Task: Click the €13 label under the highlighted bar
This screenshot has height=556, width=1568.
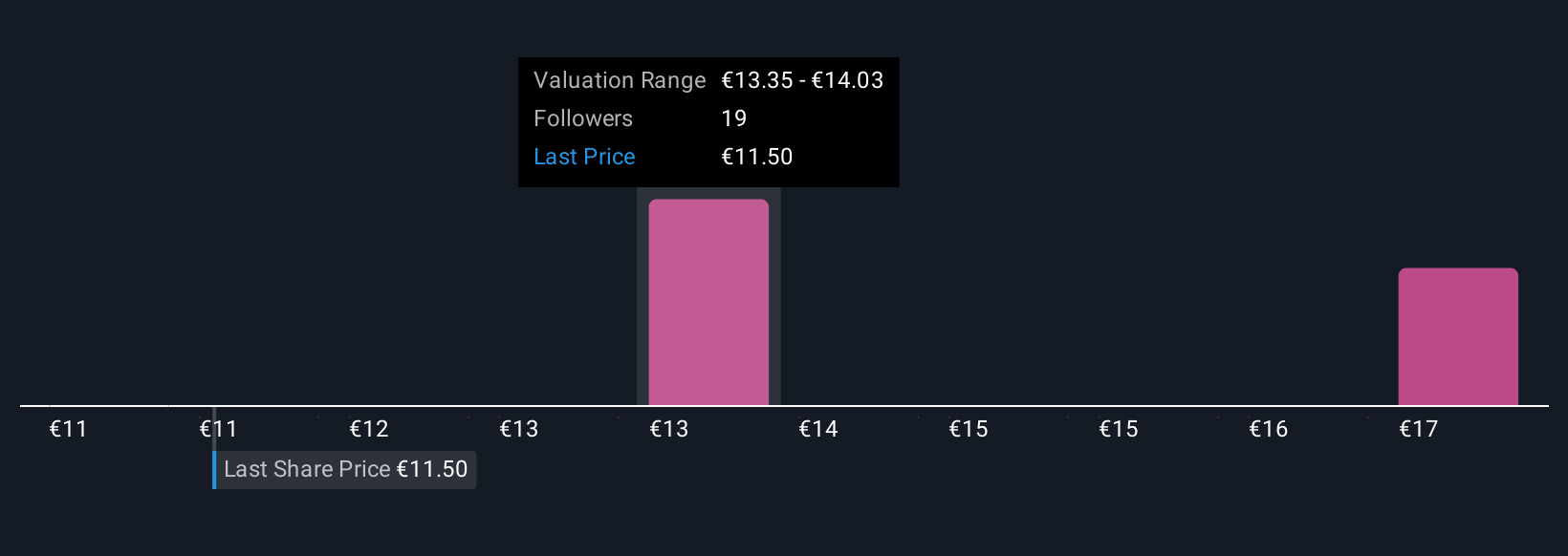Action: click(x=669, y=429)
